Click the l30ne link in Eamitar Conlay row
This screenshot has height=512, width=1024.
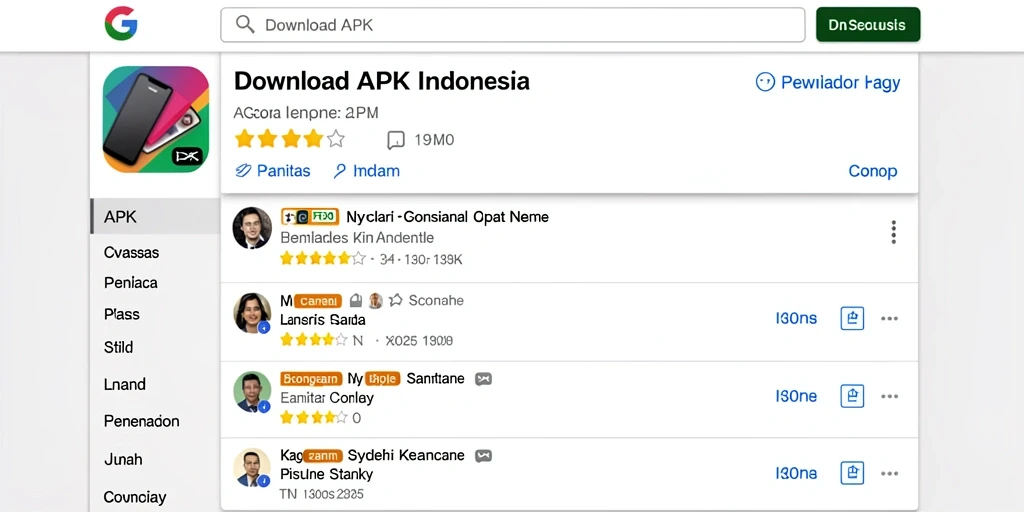[796, 396]
